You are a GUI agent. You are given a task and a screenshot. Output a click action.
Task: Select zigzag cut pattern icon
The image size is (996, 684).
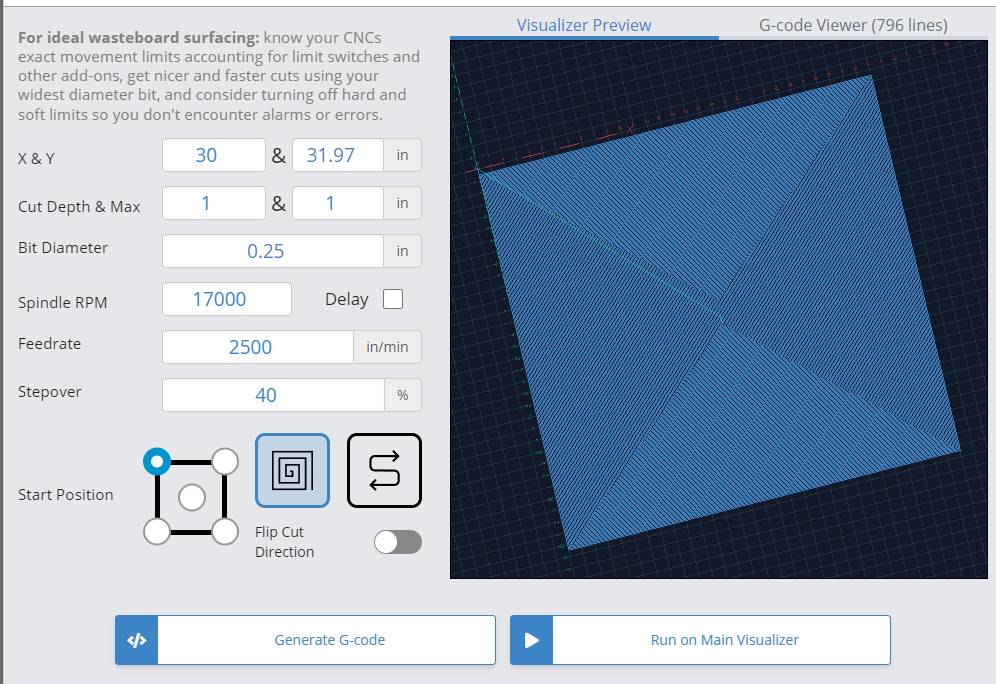(384, 471)
